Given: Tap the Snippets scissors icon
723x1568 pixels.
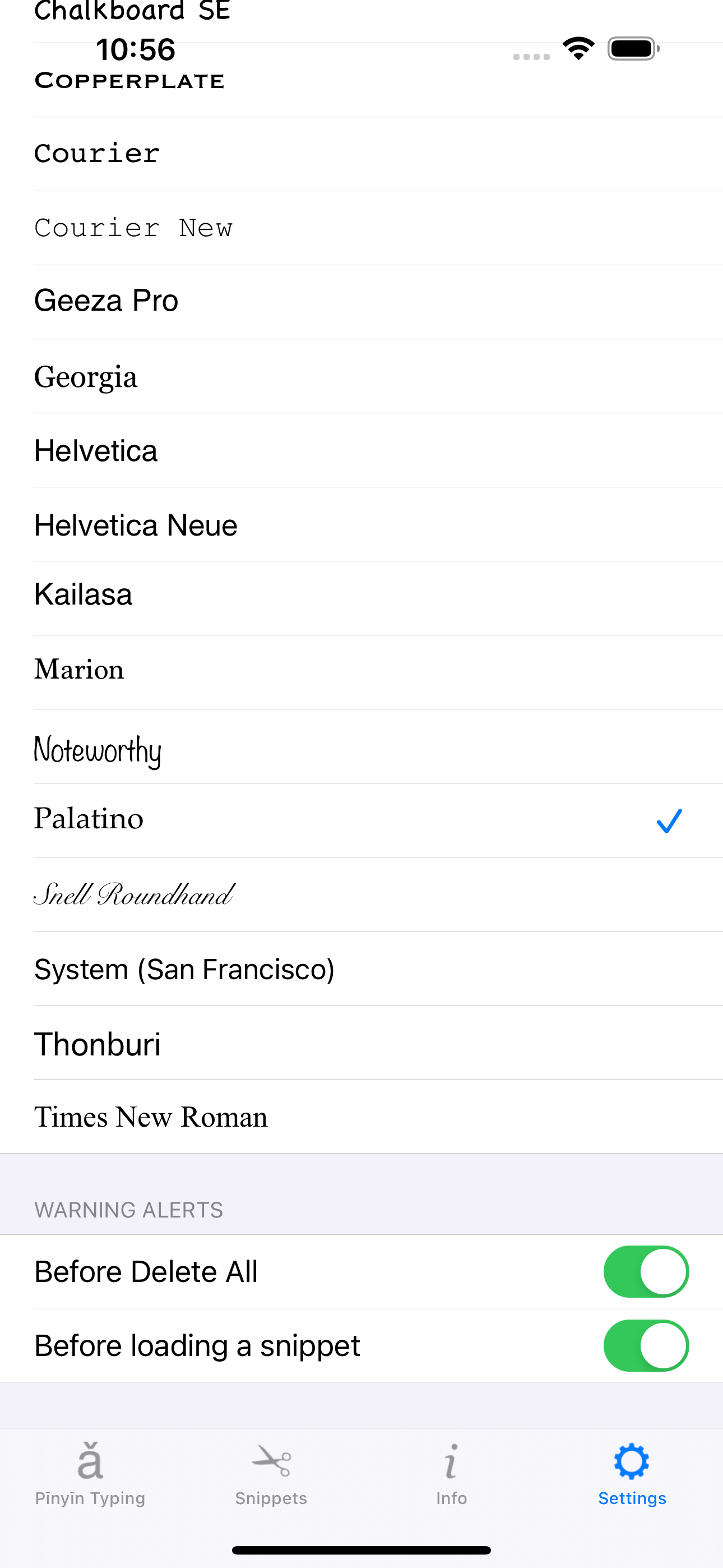Looking at the screenshot, I should (271, 1461).
